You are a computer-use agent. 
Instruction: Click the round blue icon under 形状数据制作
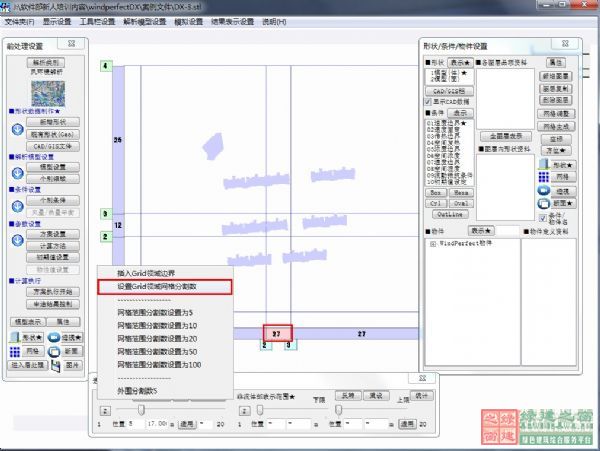click(x=17, y=129)
